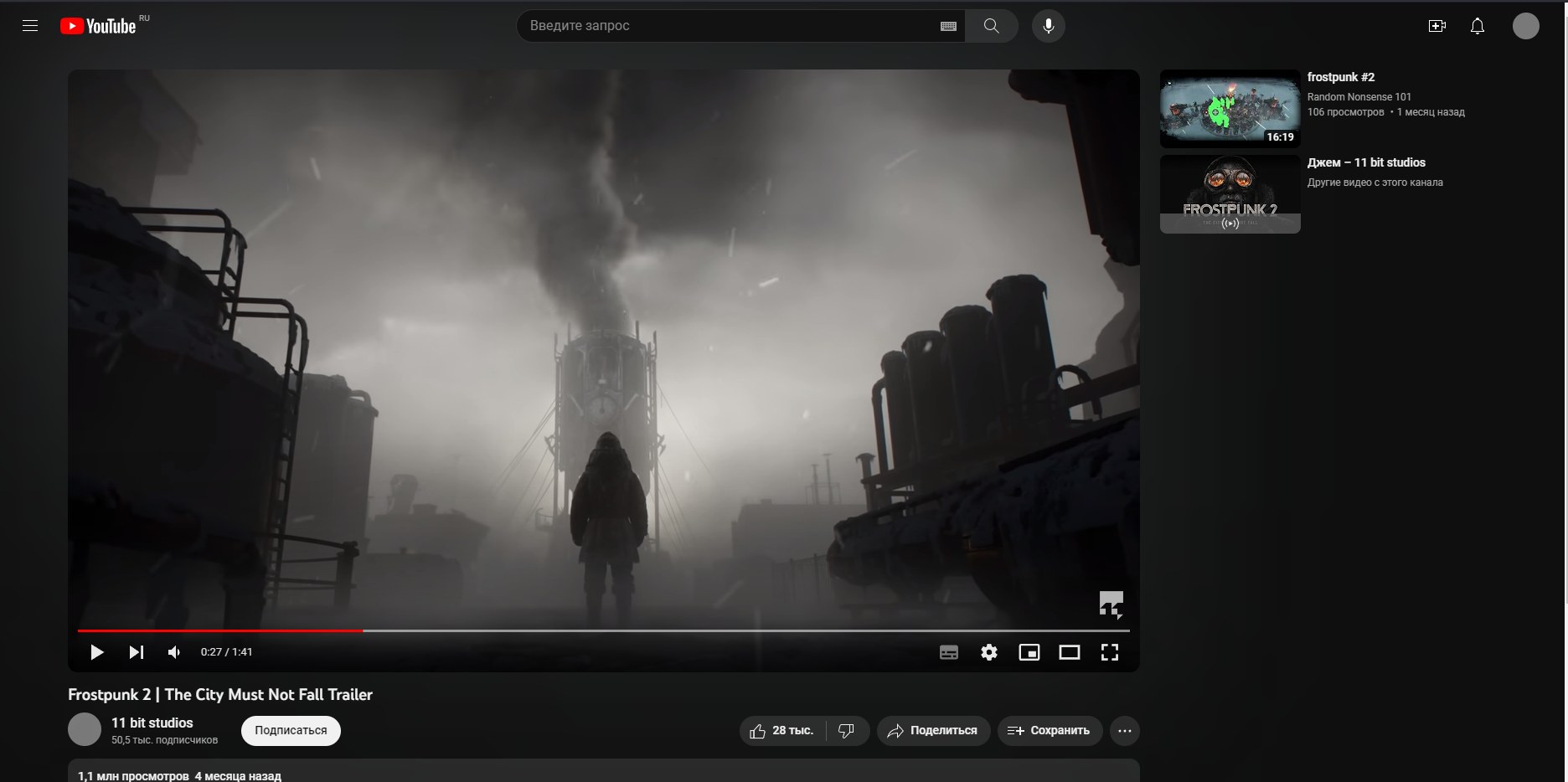Open the account avatar menu
The image size is (1568, 782).
point(1526,26)
